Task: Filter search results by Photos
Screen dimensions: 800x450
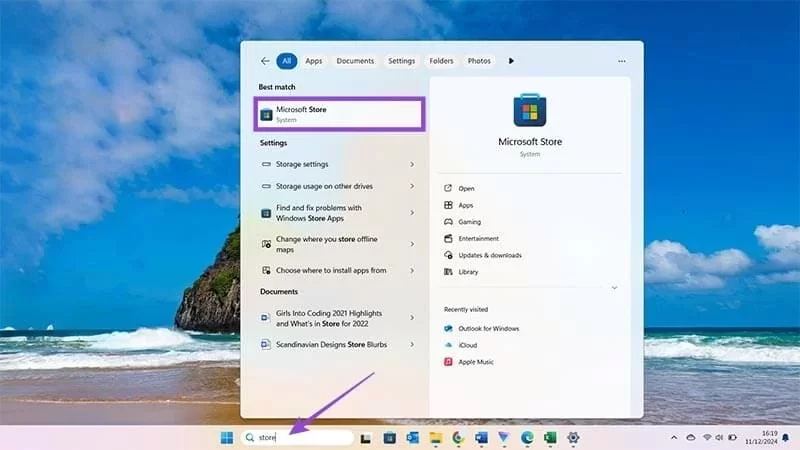Action: click(x=479, y=61)
